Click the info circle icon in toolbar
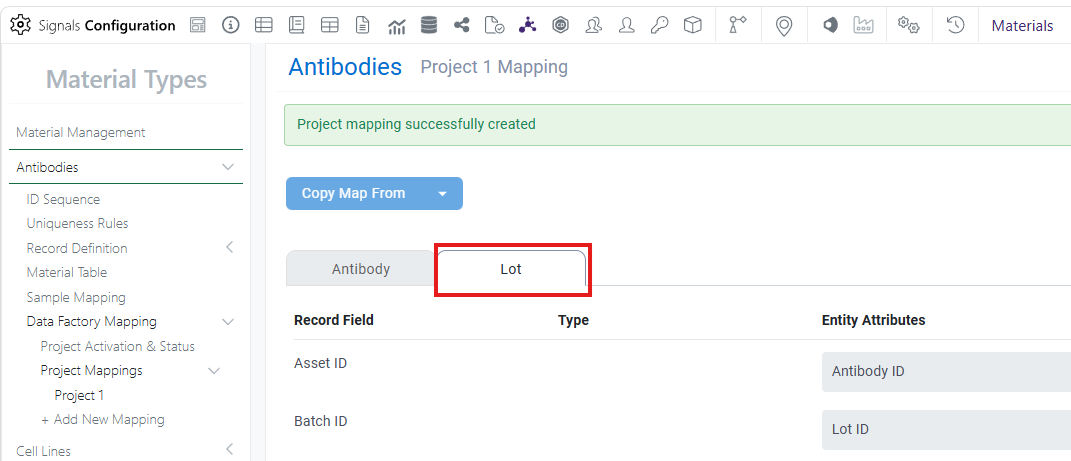Screen dimensions: 1071x461 tap(232, 25)
